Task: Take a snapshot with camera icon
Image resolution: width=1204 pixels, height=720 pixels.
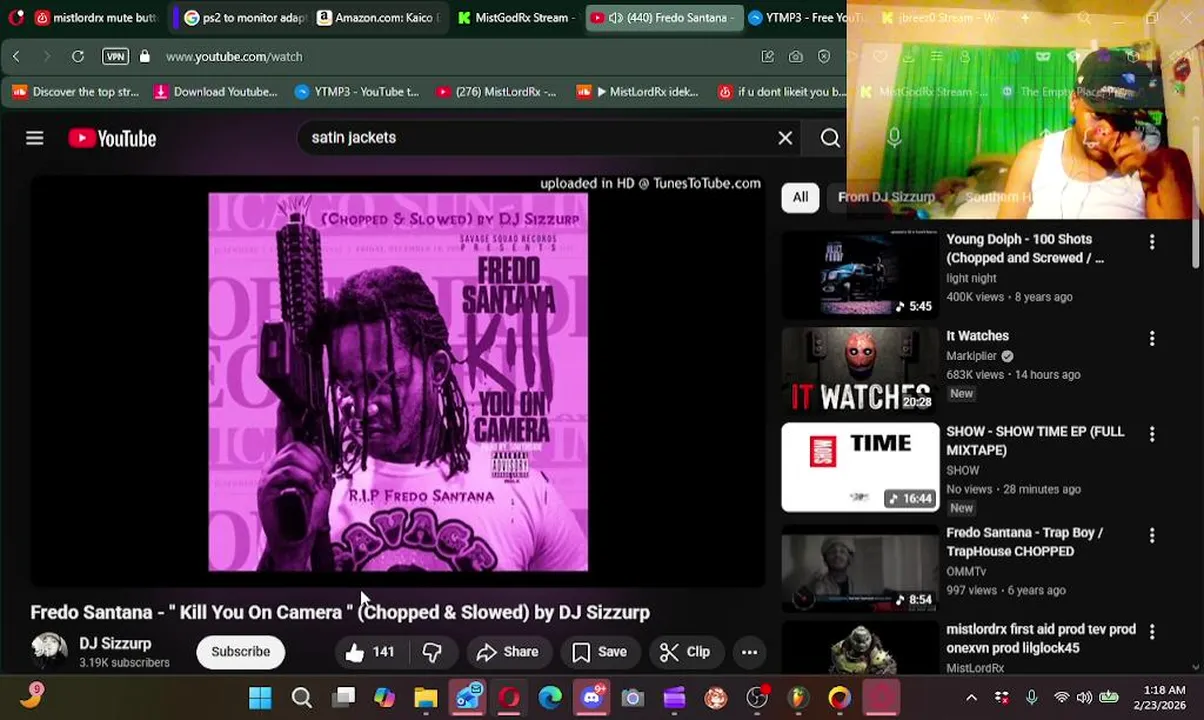Action: pyautogui.click(x=796, y=57)
